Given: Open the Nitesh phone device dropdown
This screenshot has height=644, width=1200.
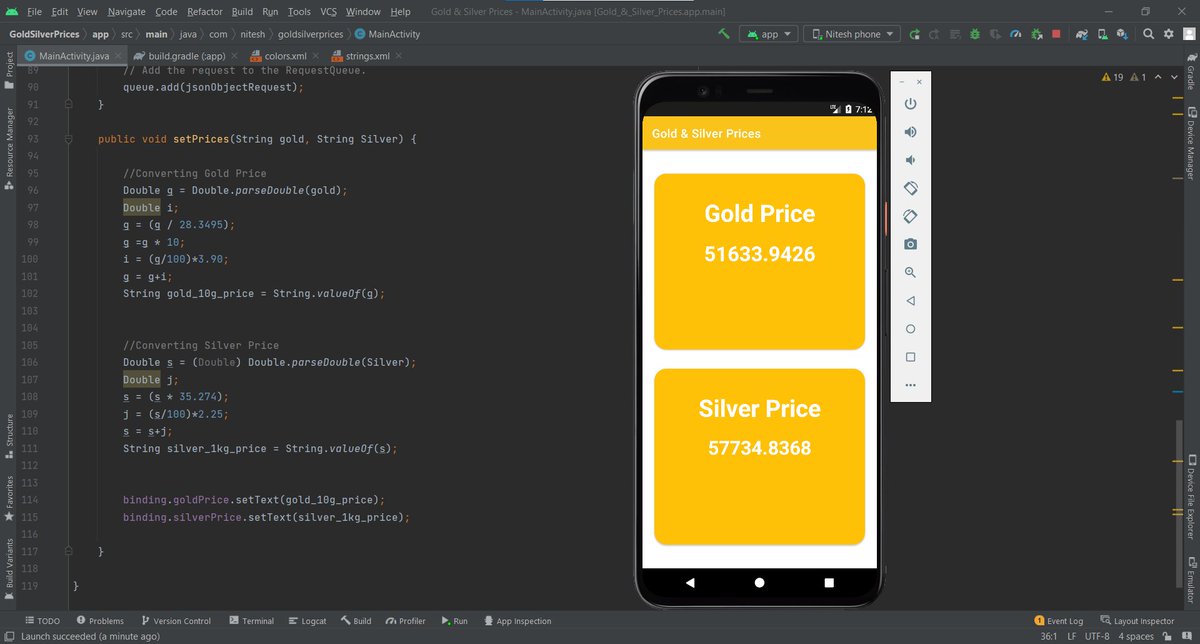Looking at the screenshot, I should pyautogui.click(x=852, y=33).
